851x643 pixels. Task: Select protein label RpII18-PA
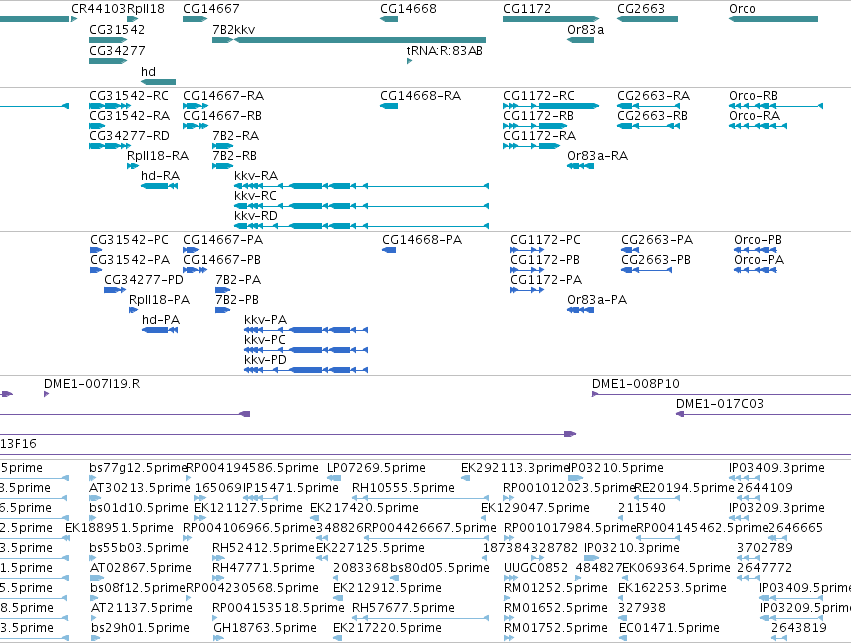(160, 300)
